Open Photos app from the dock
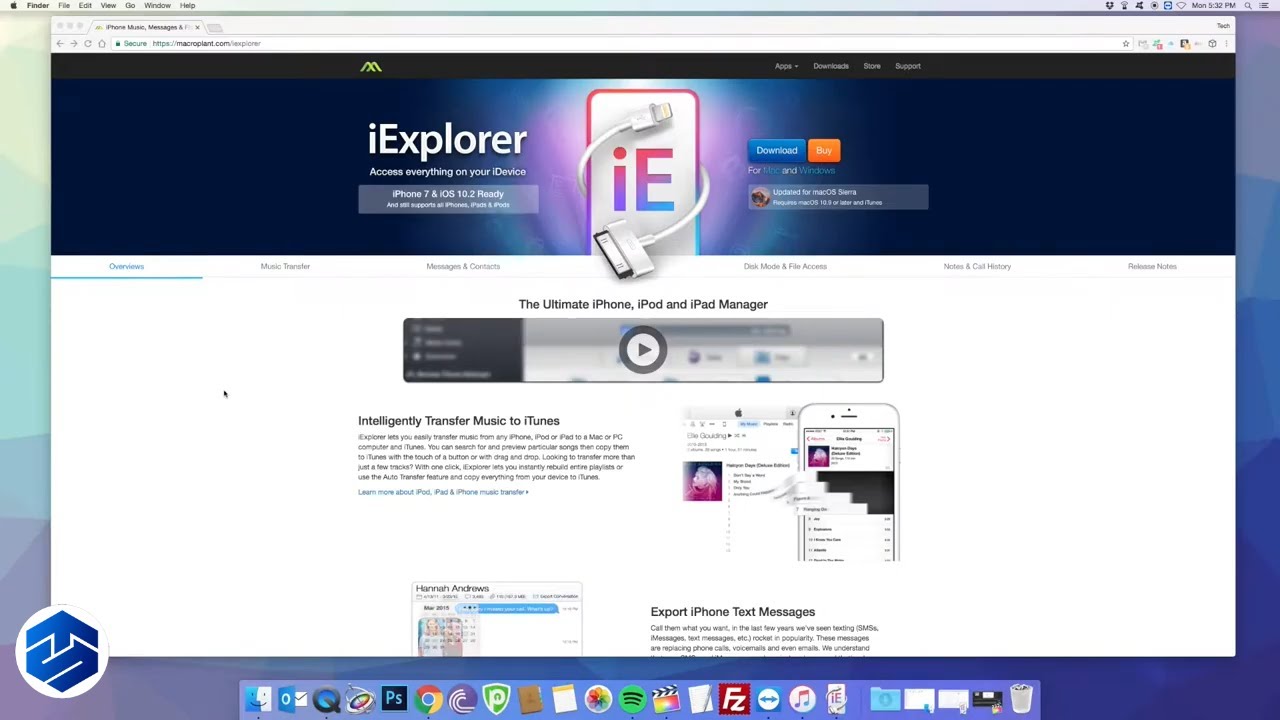Screen dimensions: 1280x720 598,699
